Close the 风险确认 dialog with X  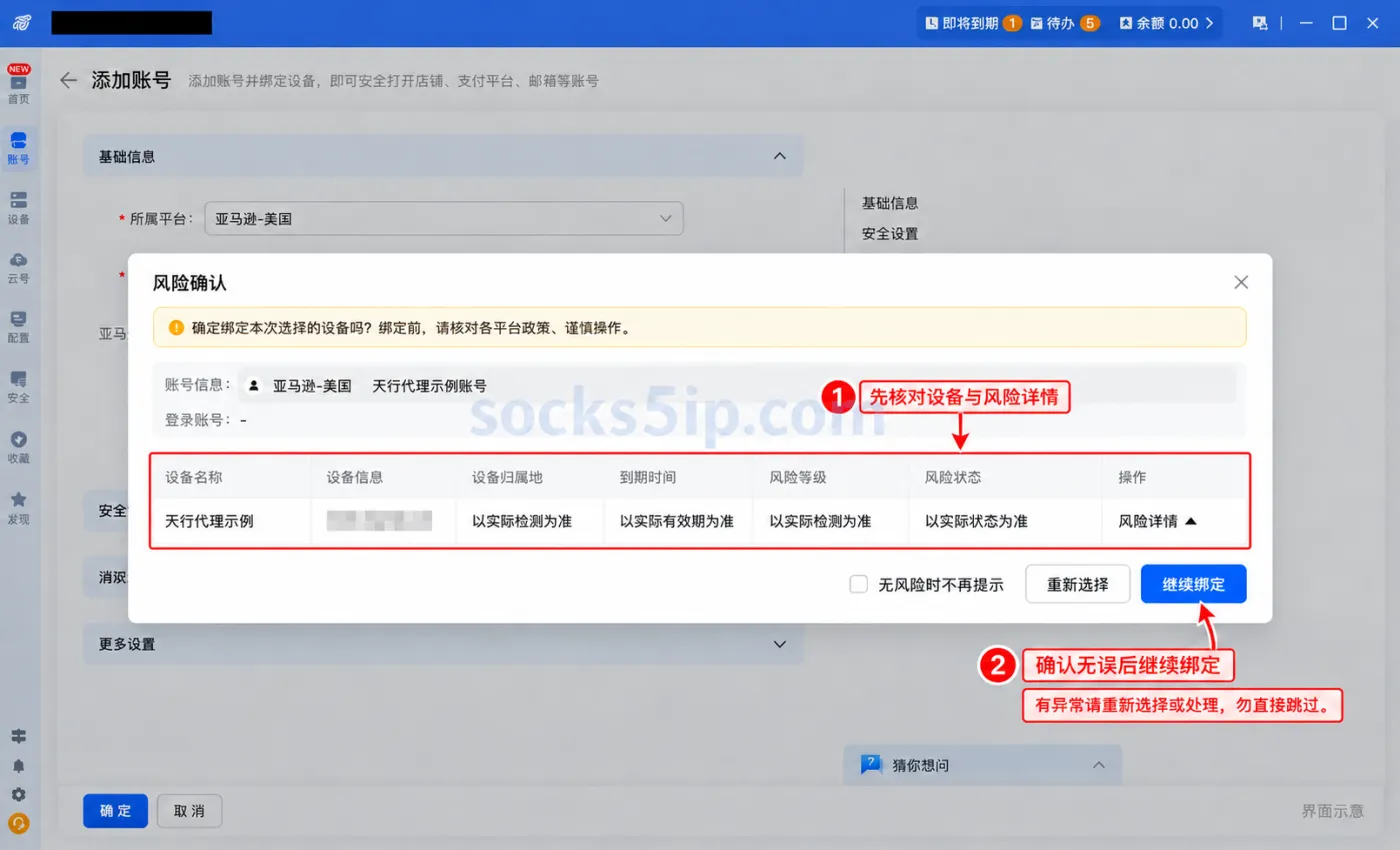pyautogui.click(x=1241, y=282)
